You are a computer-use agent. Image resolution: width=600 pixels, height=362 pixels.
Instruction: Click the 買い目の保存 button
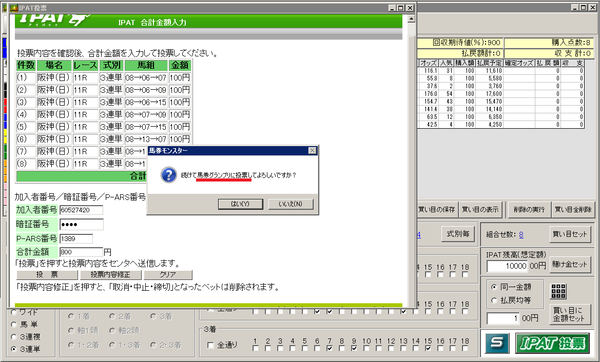437,209
